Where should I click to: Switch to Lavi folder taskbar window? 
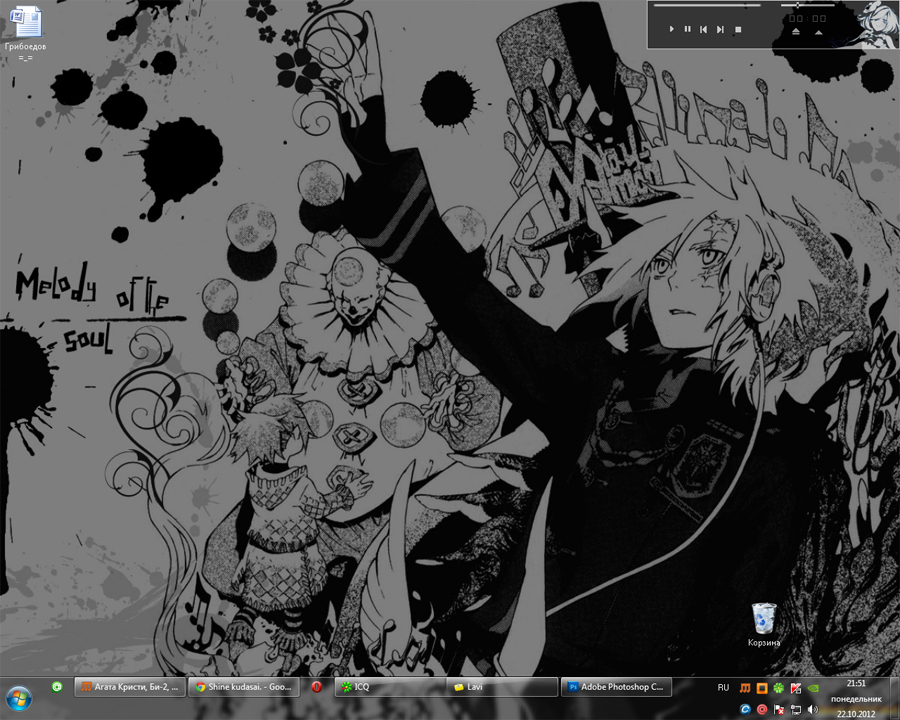[x=502, y=687]
